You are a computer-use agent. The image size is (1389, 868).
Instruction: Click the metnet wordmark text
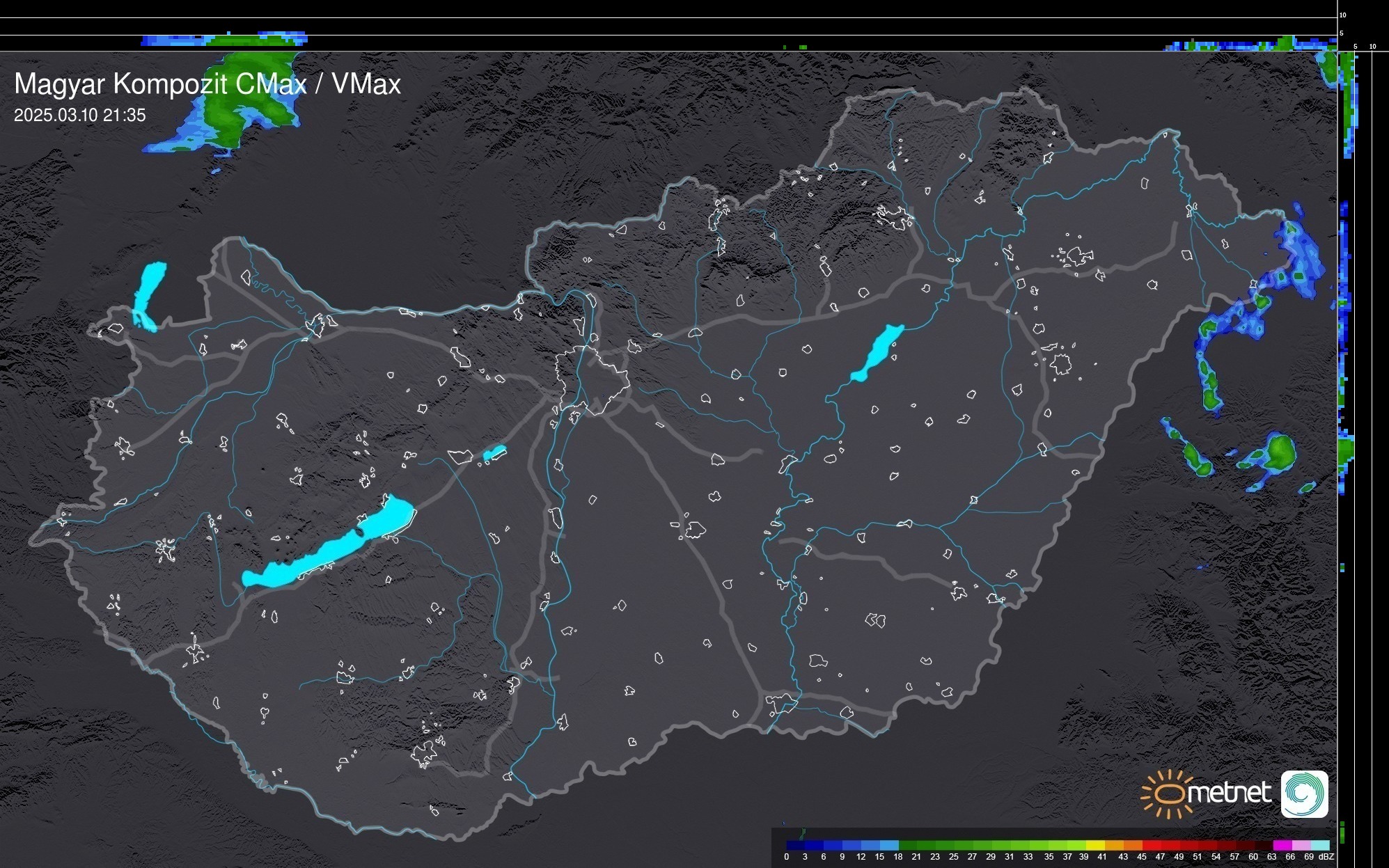click(x=1229, y=794)
